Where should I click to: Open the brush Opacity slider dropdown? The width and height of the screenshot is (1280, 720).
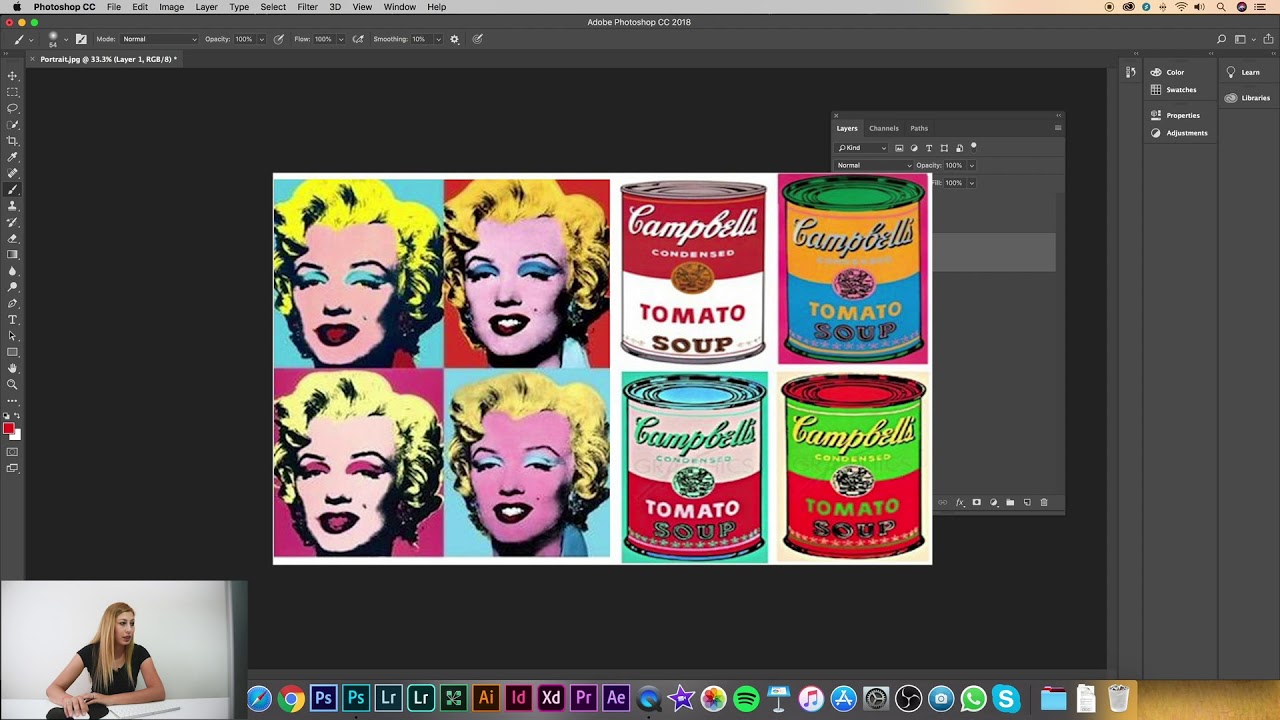[262, 39]
